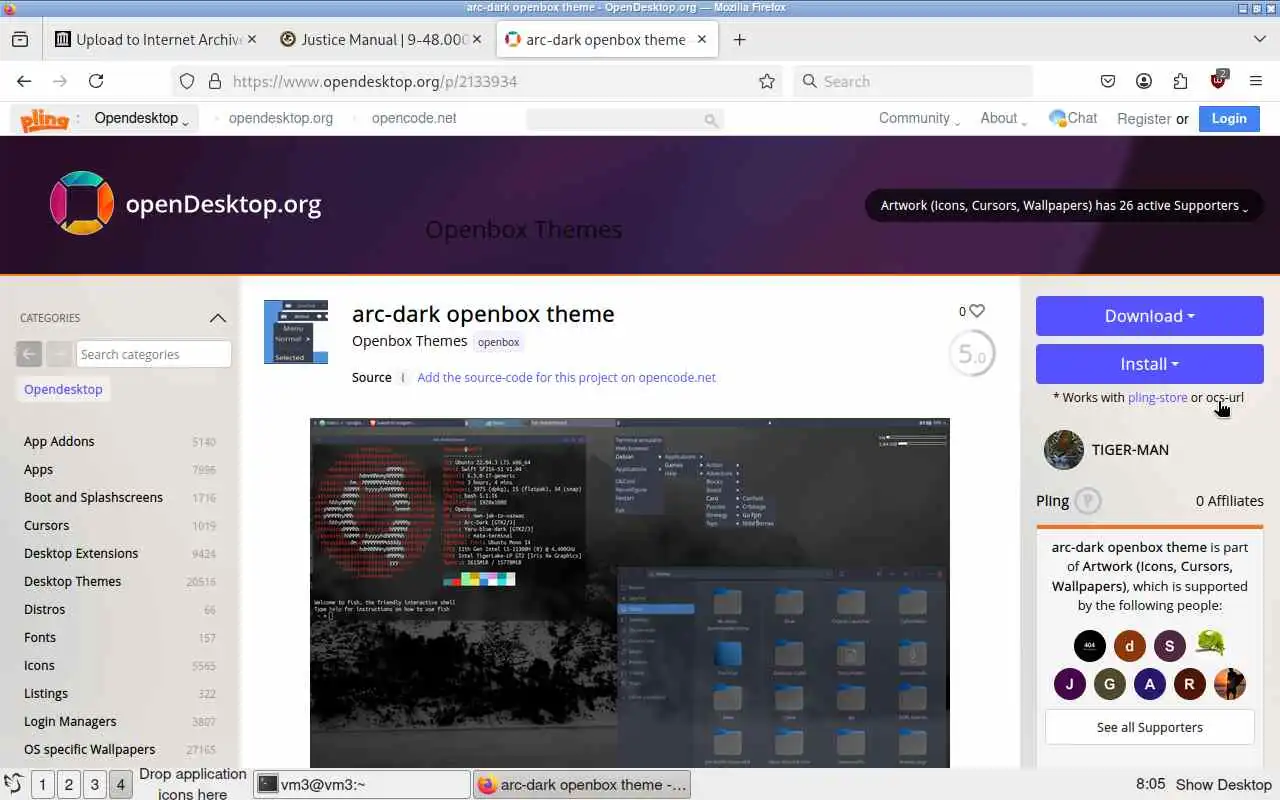Click the padlock site info icon
1280x800 pixels.
click(x=214, y=81)
